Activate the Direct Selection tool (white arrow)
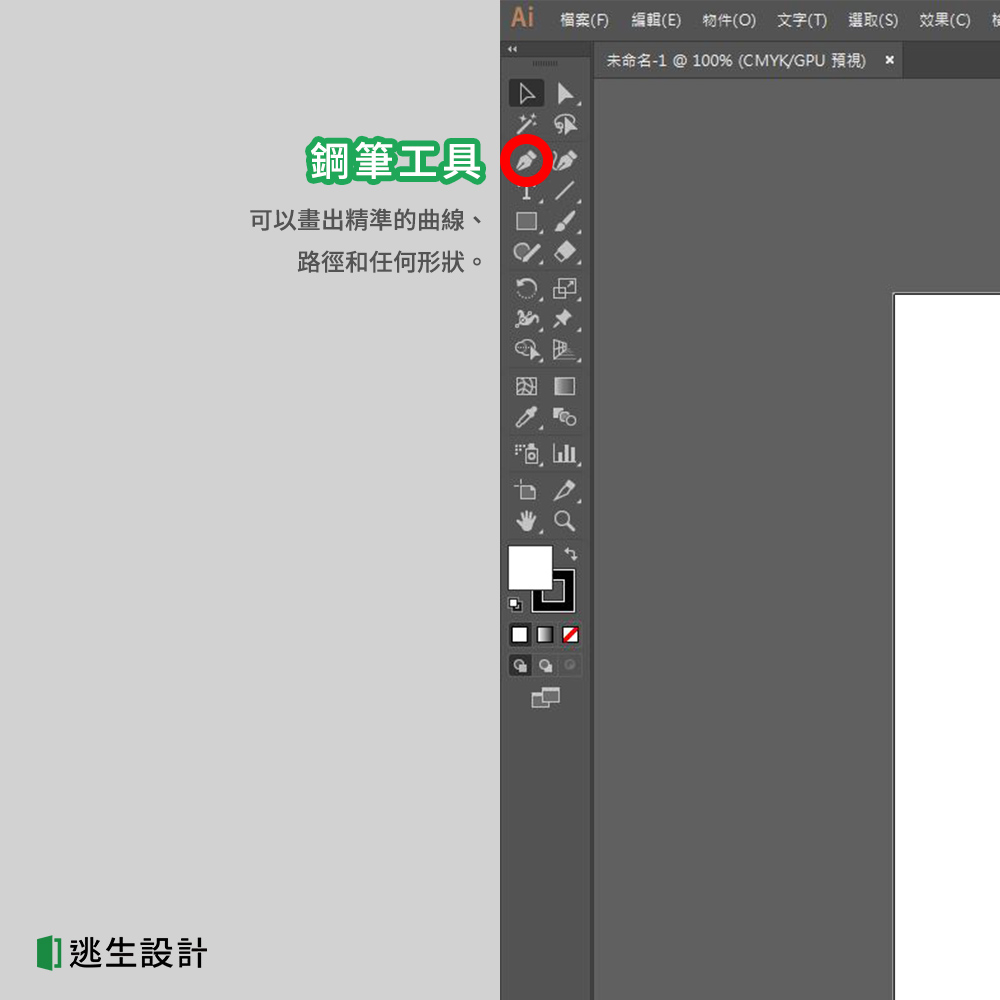This screenshot has height=1000, width=1000. point(564,92)
